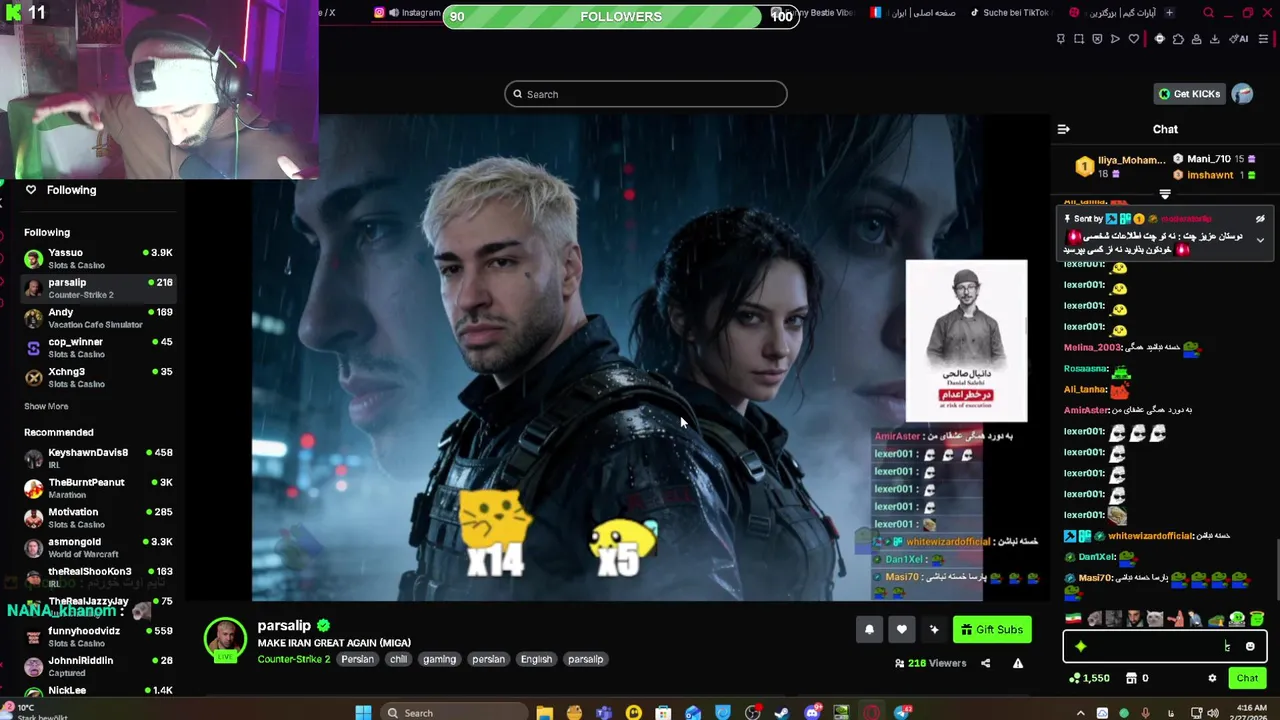Open the Counter-Strike 2 category link
This screenshot has height=720, width=1280.
(x=293, y=659)
